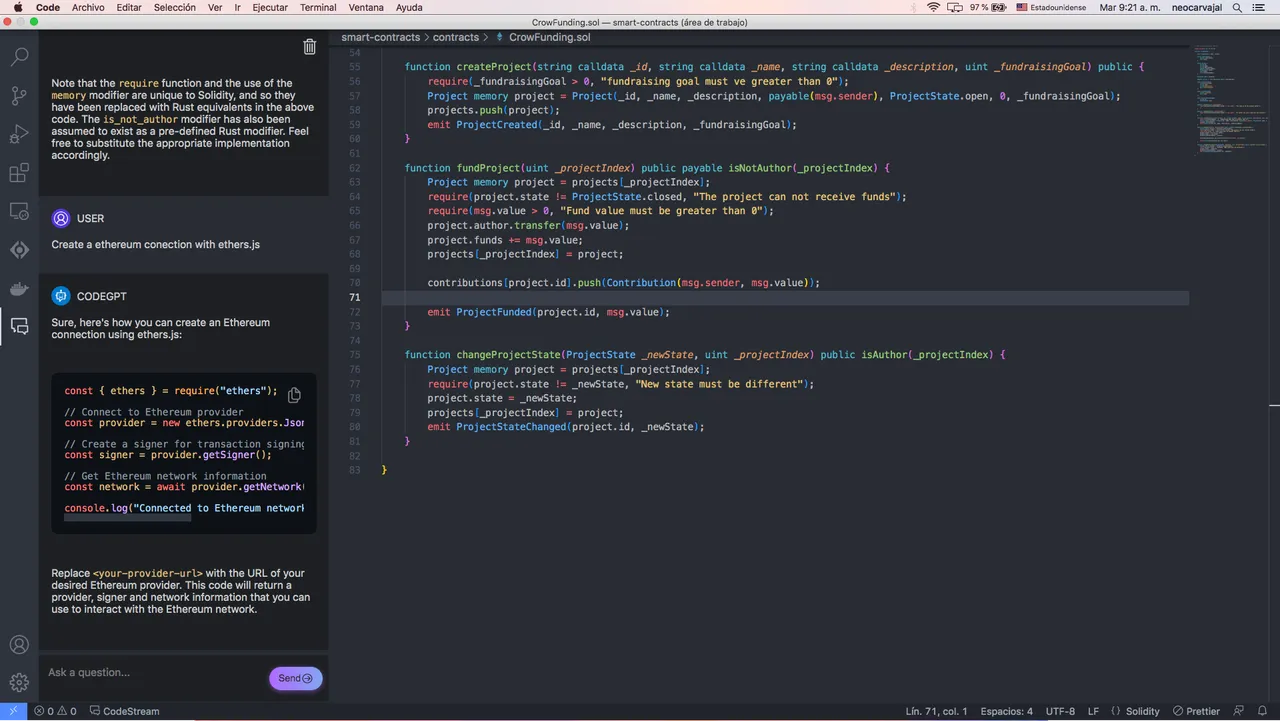Change indentation via Espacios: 4
Screen dimensions: 1280x721
(x=1007, y=711)
